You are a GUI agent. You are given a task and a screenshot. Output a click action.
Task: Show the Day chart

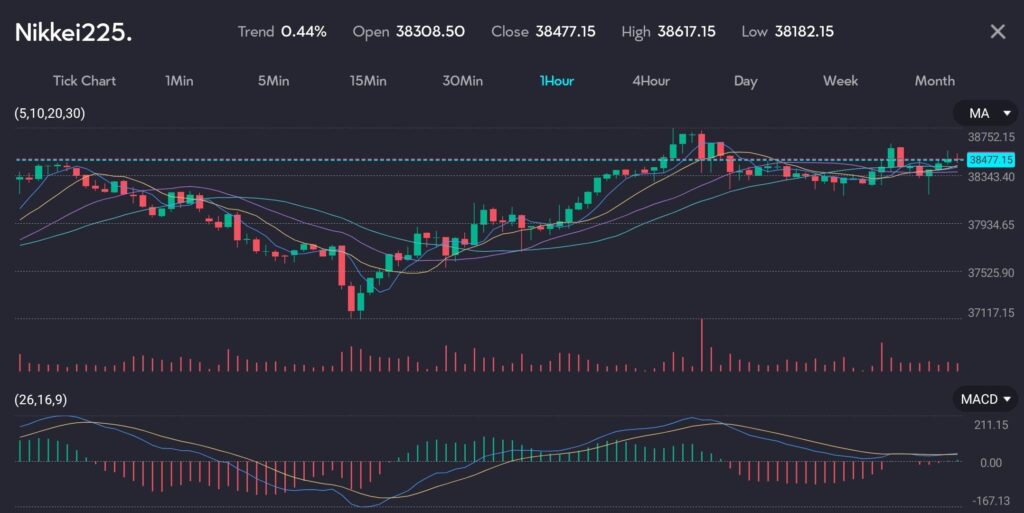(x=745, y=81)
